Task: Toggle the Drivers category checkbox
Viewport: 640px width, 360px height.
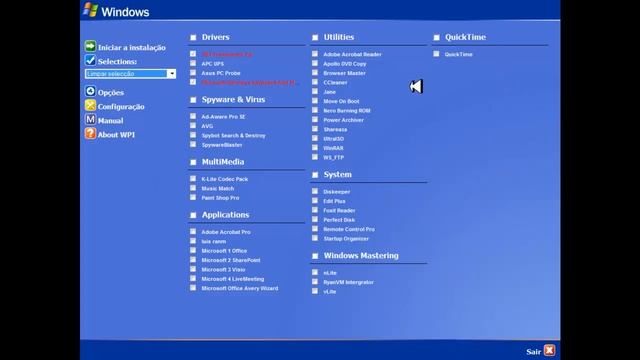Action: point(193,38)
